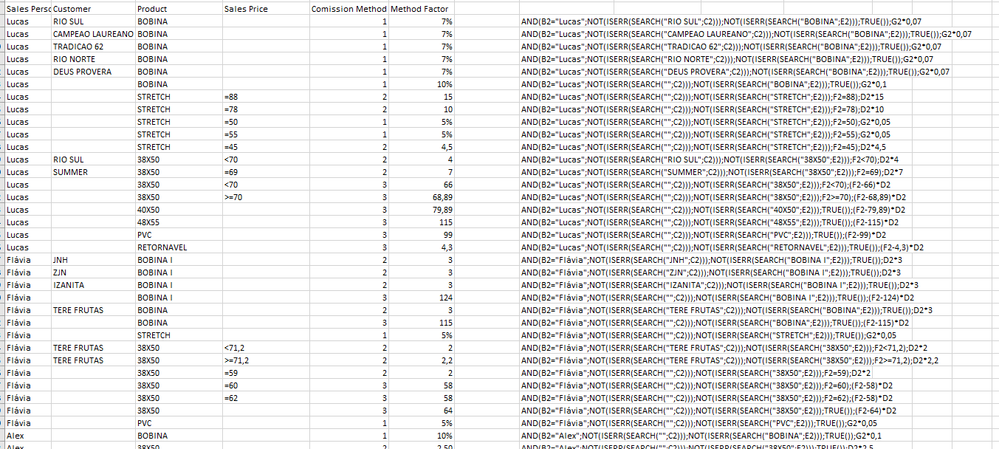
Task: Select the CAMPEAO LAUREANO customer cell
Action: (94, 34)
